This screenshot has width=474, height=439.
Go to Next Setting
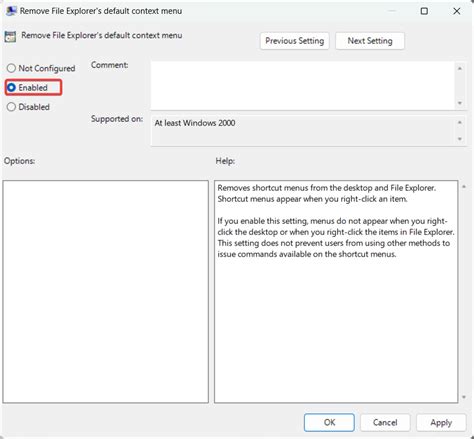point(370,41)
